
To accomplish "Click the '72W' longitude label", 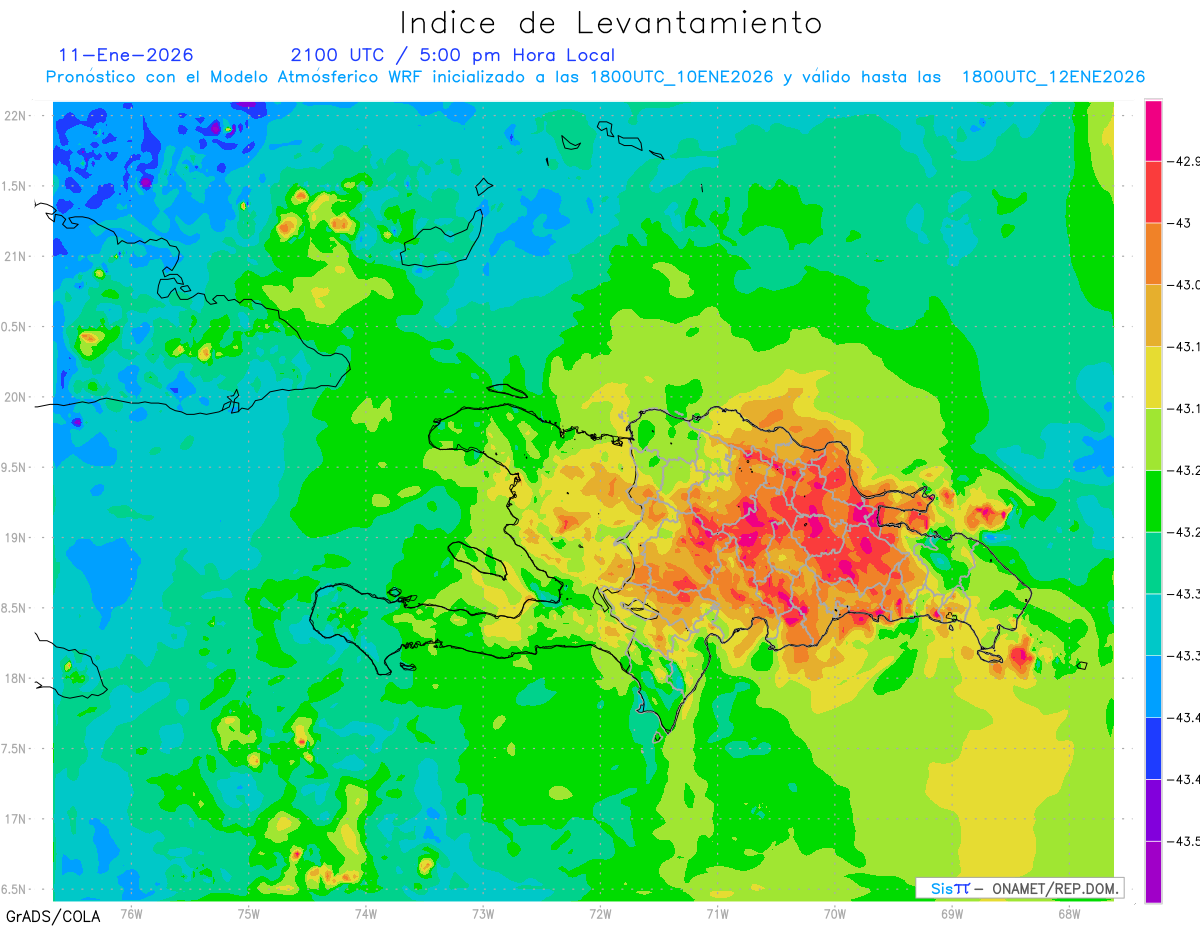I will click(x=600, y=913).
